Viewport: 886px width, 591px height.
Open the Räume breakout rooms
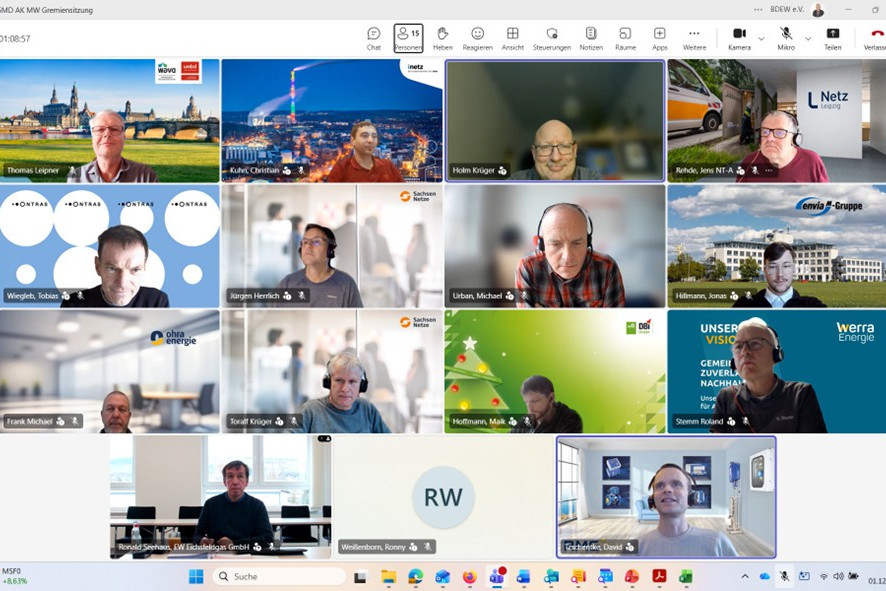625,38
